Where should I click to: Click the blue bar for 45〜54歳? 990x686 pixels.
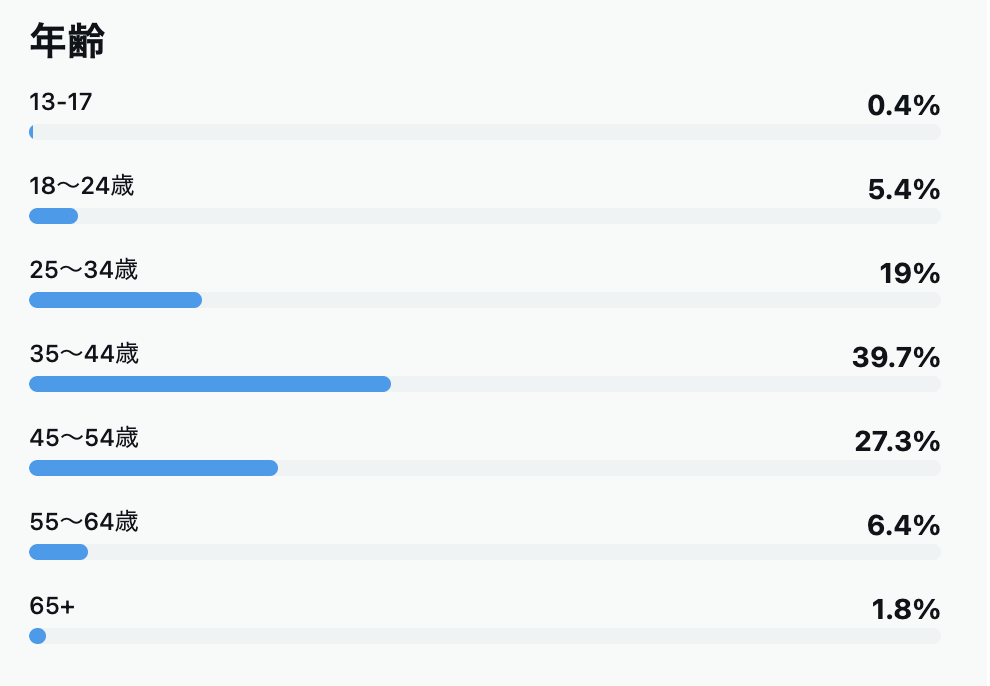[x=153, y=468]
